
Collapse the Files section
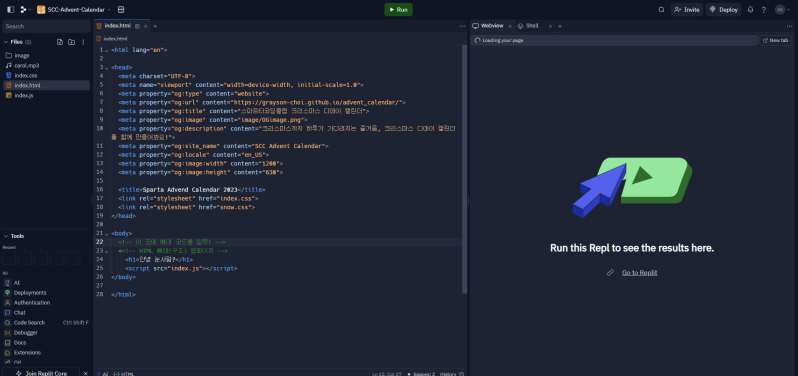[x=6, y=42]
